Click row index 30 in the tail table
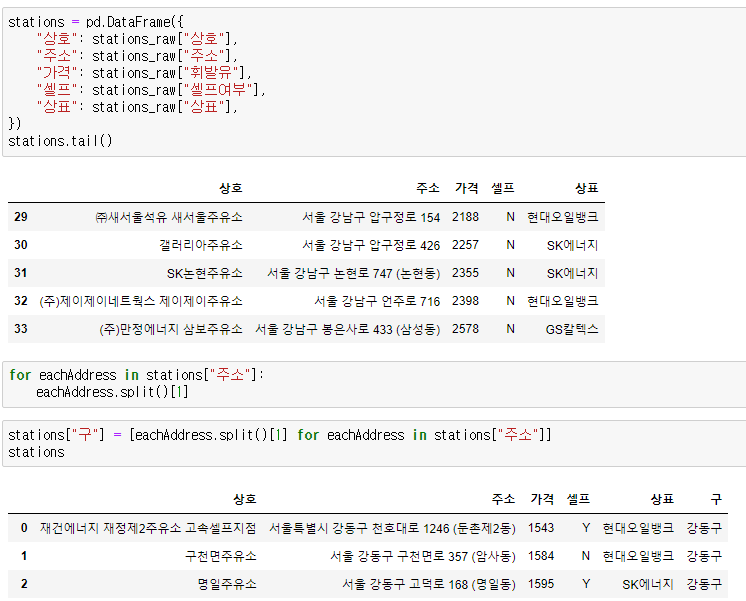 21,245
